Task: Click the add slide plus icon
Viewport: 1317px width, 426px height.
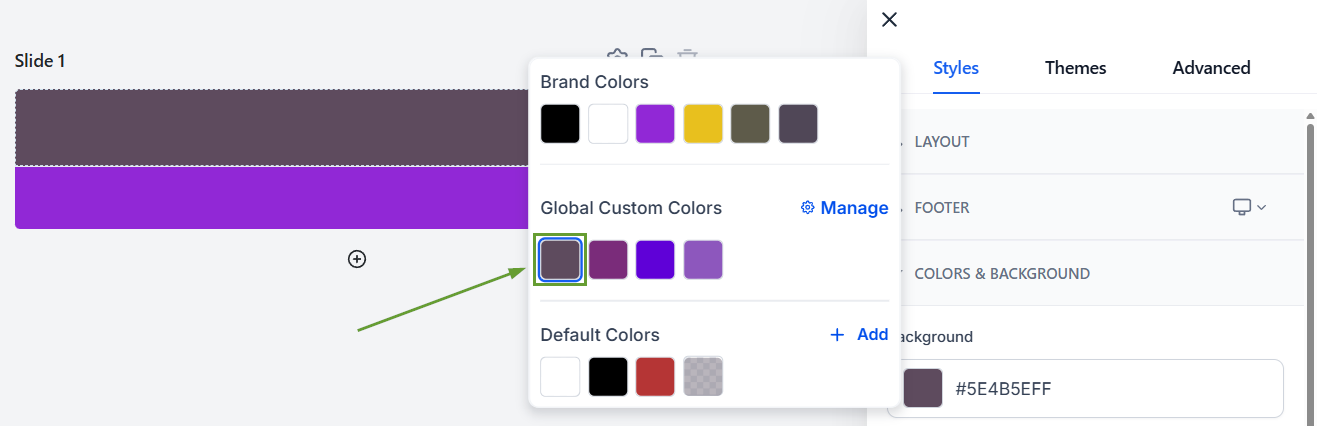Action: (357, 259)
